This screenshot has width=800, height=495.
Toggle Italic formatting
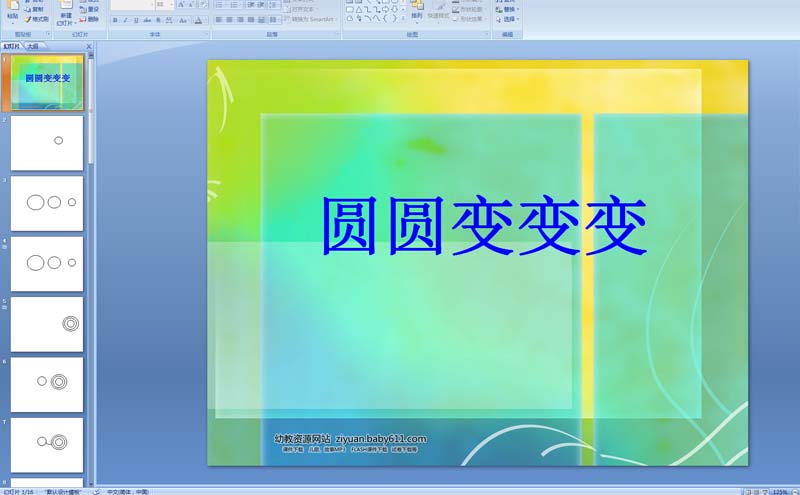[126, 20]
